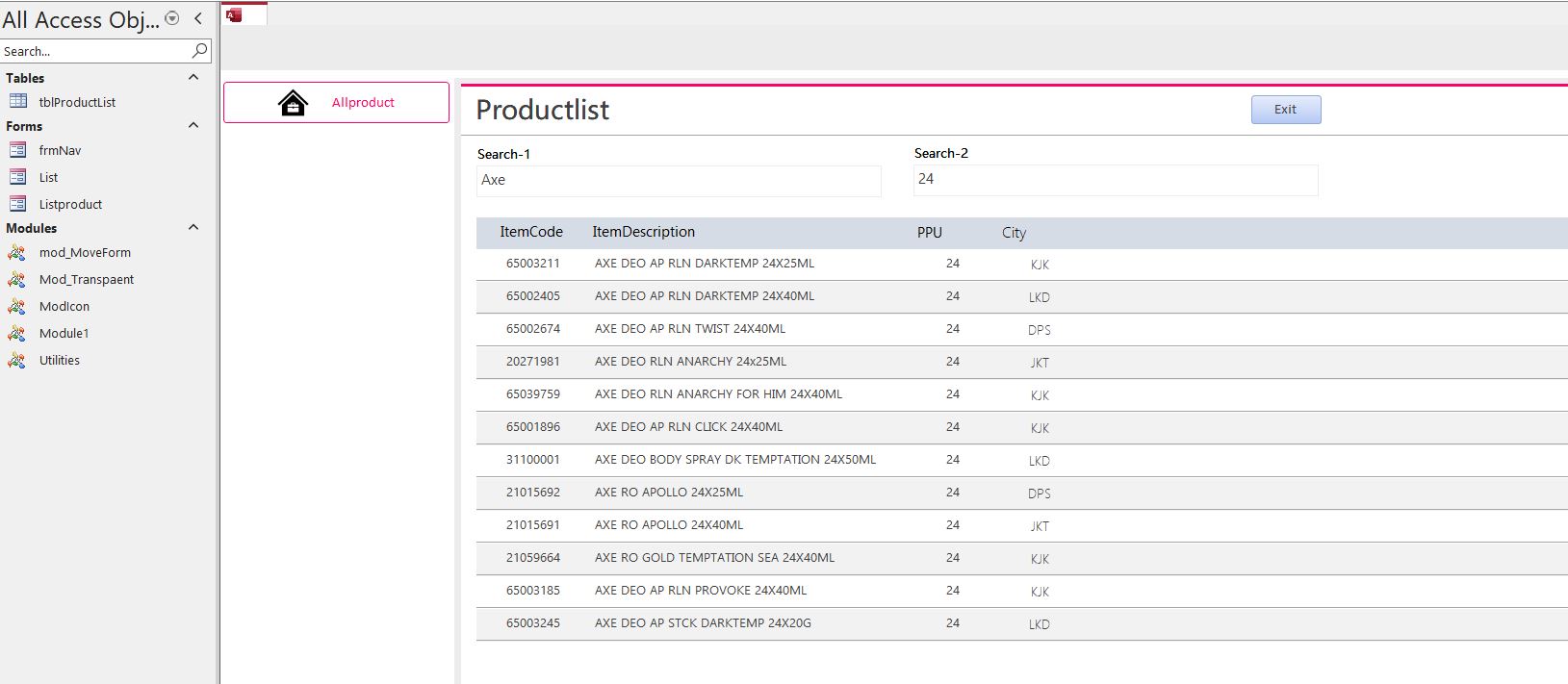This screenshot has height=684, width=1568.
Task: Click the List form icon
Action: pyautogui.click(x=17, y=177)
